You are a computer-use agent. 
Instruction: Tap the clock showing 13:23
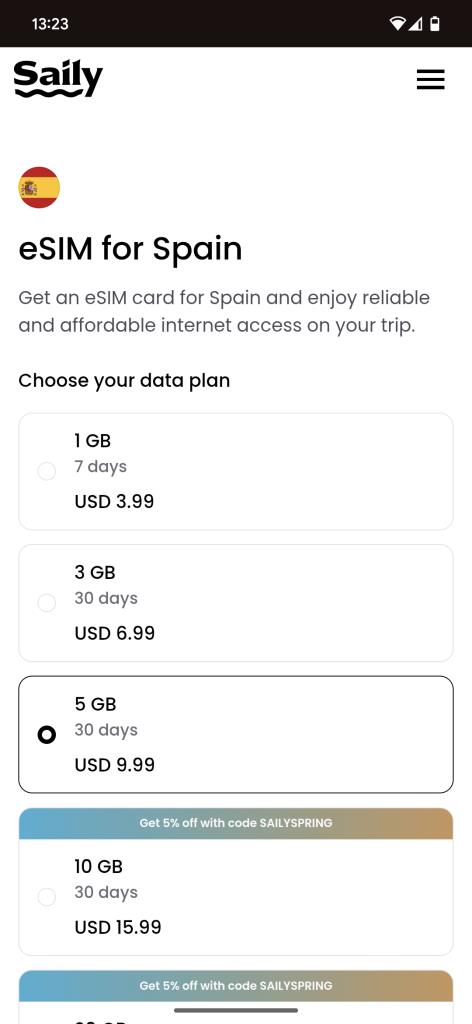pos(50,24)
